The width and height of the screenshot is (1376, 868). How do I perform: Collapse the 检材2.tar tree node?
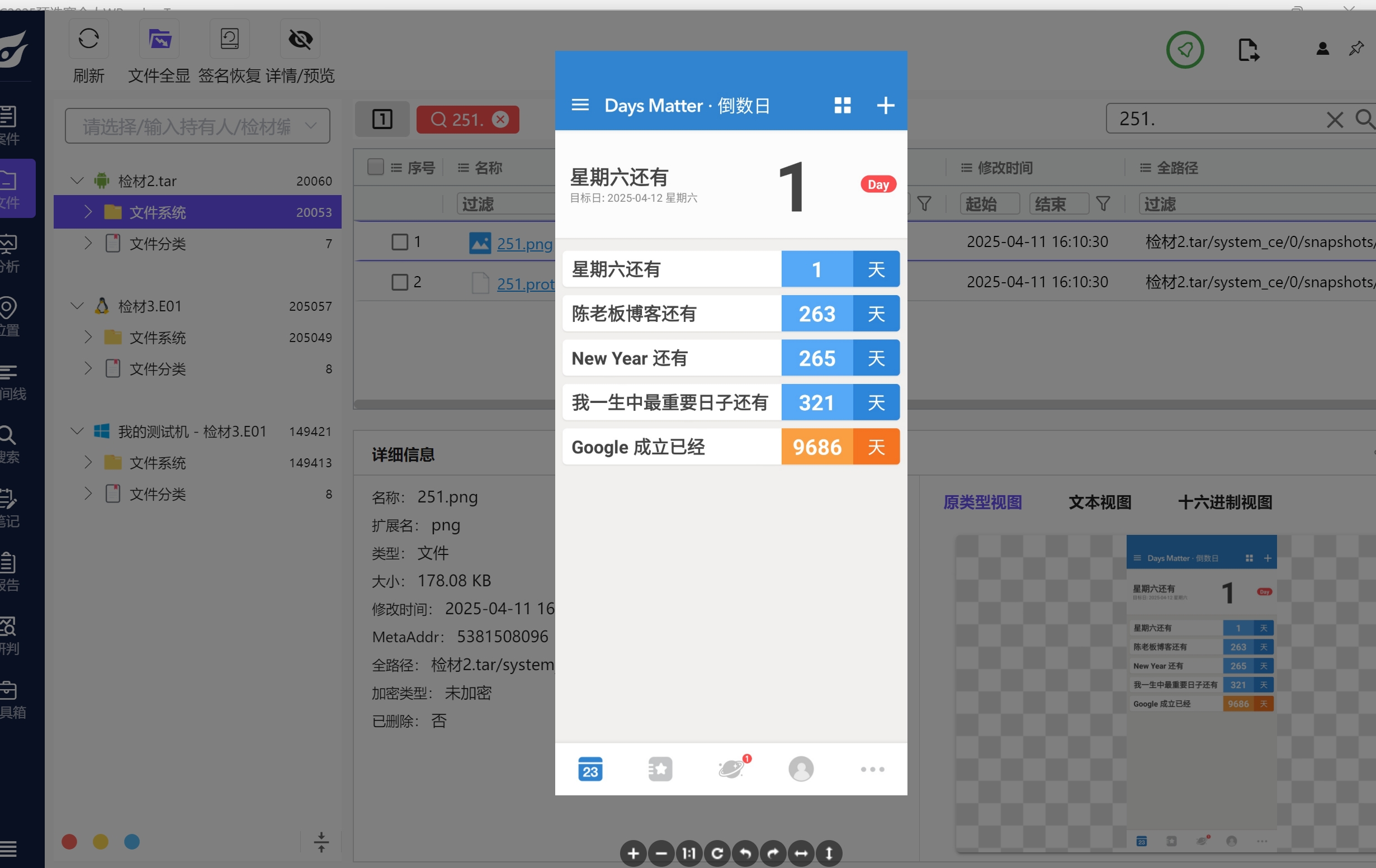point(77,181)
